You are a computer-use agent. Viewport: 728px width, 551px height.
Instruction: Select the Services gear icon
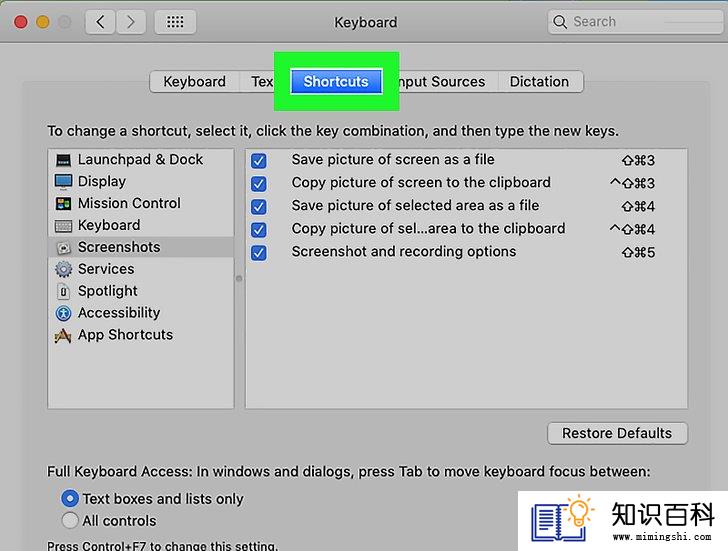(63, 269)
